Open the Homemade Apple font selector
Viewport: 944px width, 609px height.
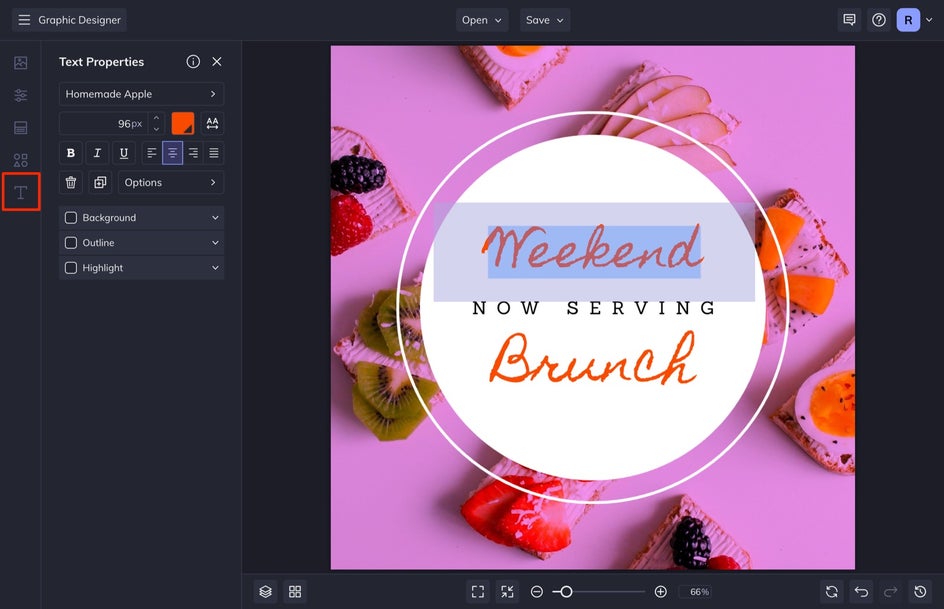(x=141, y=94)
